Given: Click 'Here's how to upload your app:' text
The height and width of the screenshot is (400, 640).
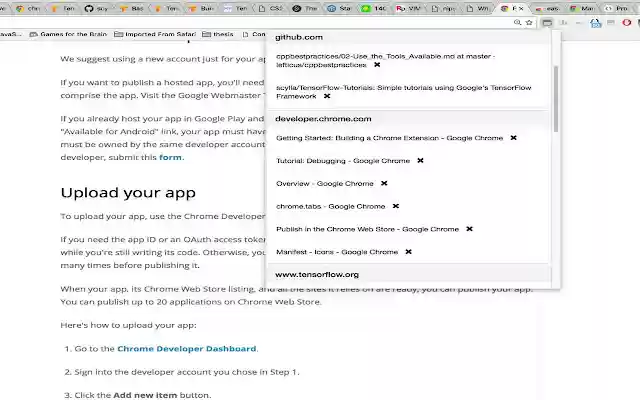Looking at the screenshot, I should pos(129,325).
